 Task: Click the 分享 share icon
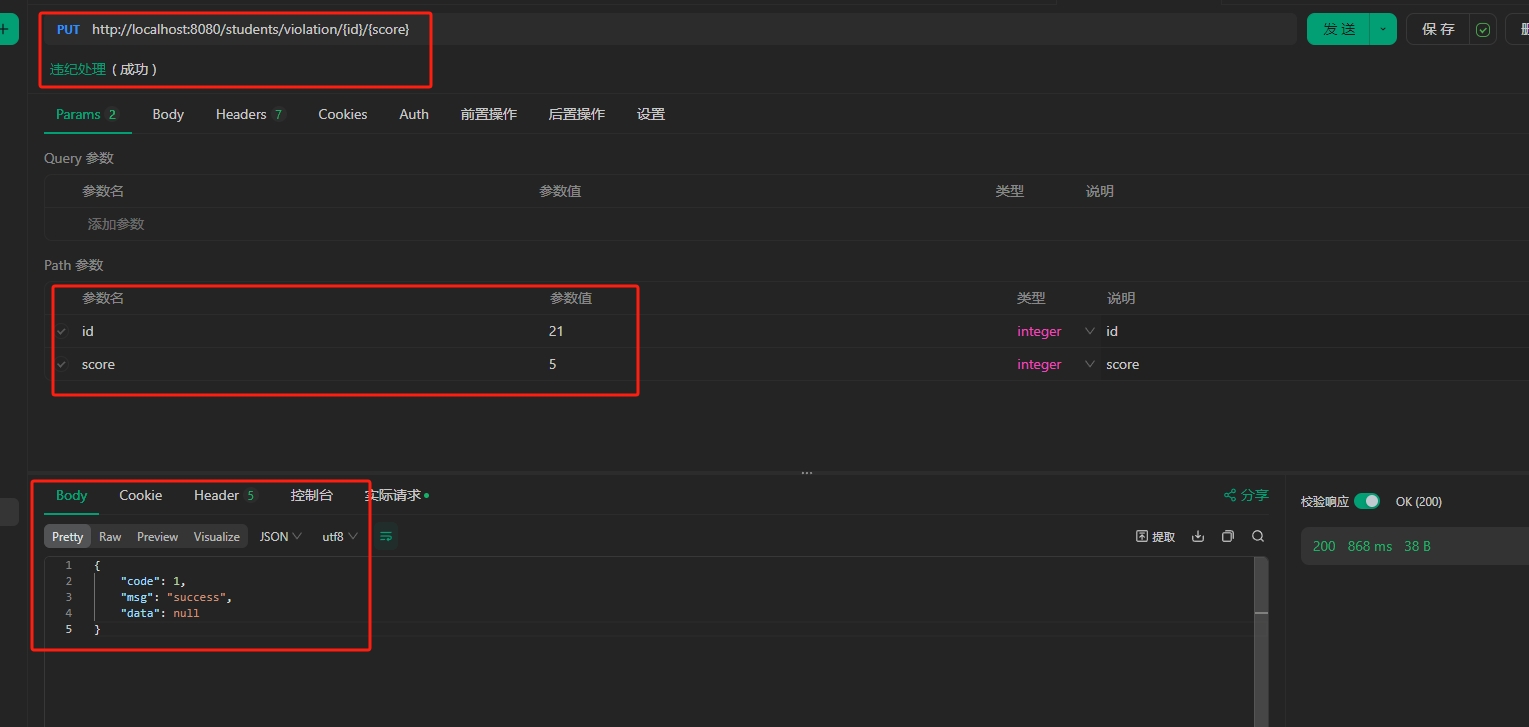pyautogui.click(x=1246, y=495)
